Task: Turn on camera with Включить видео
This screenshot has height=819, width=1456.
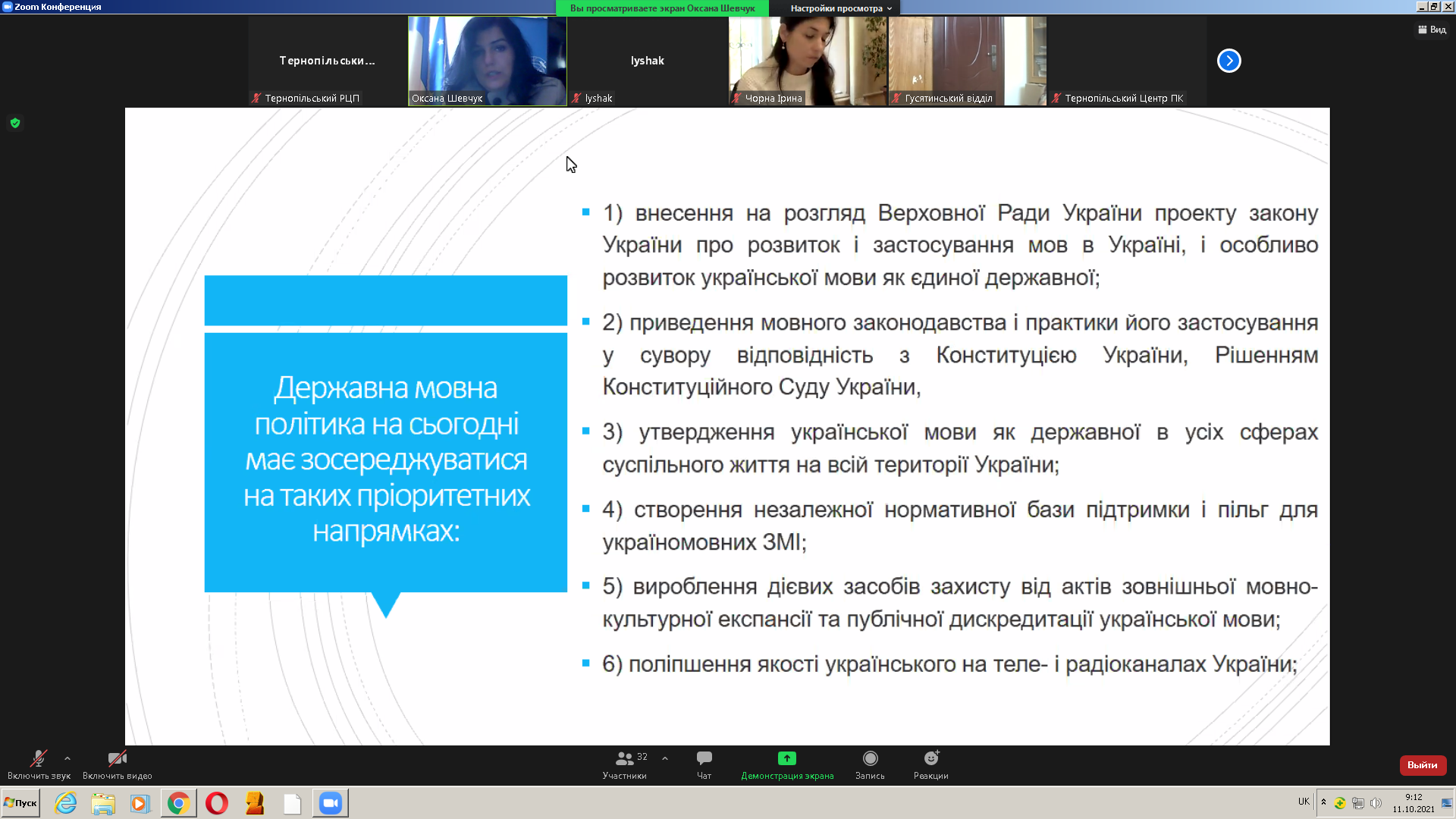Action: (x=118, y=764)
